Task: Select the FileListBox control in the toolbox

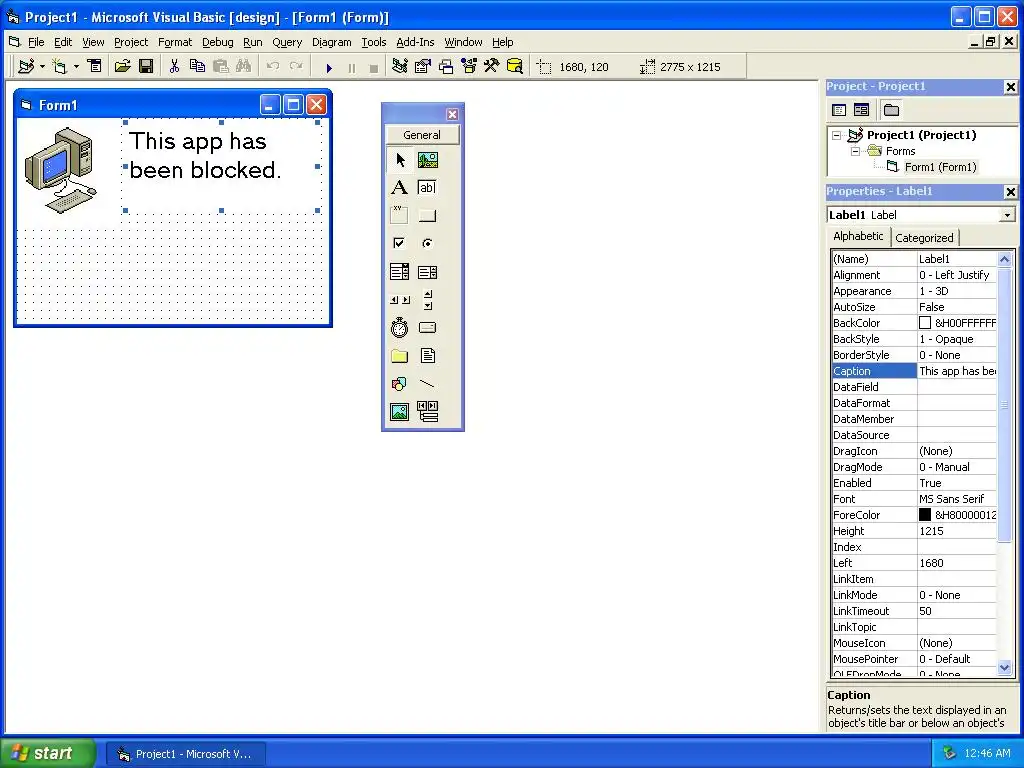Action: [x=428, y=356]
